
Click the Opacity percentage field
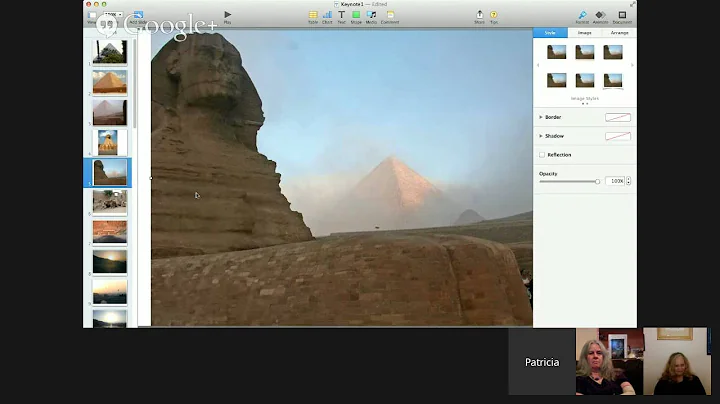pyautogui.click(x=615, y=181)
